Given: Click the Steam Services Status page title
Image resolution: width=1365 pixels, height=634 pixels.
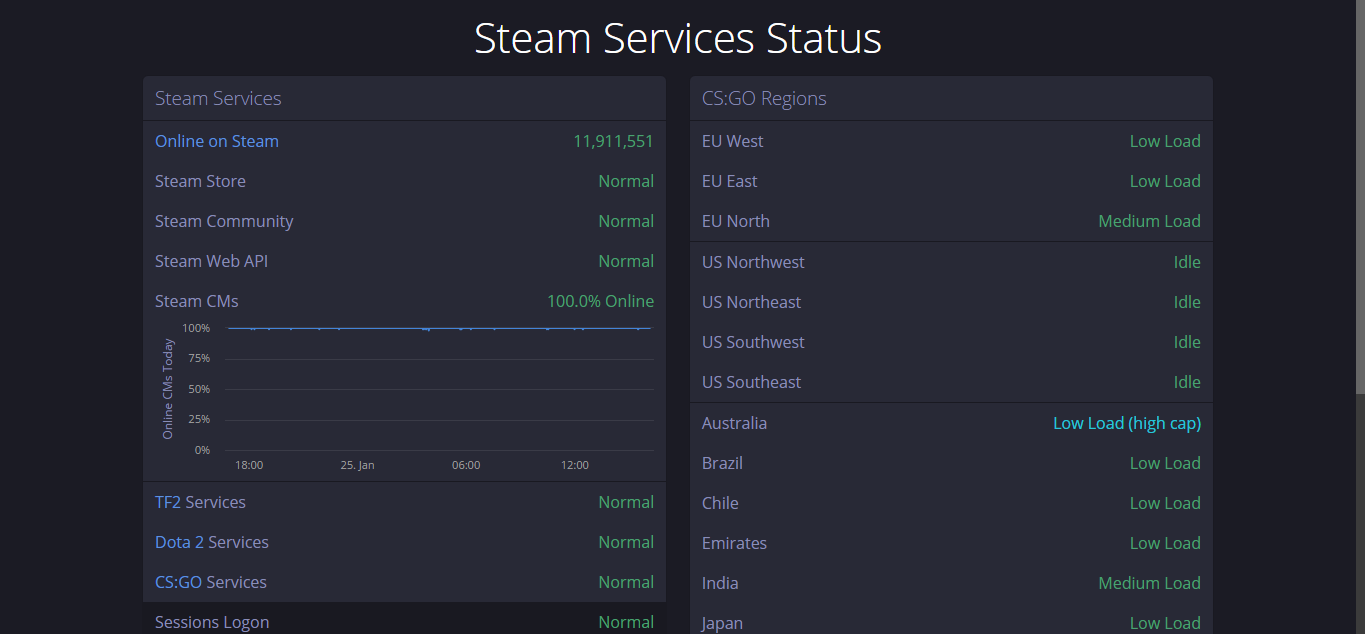Looking at the screenshot, I should 678,38.
